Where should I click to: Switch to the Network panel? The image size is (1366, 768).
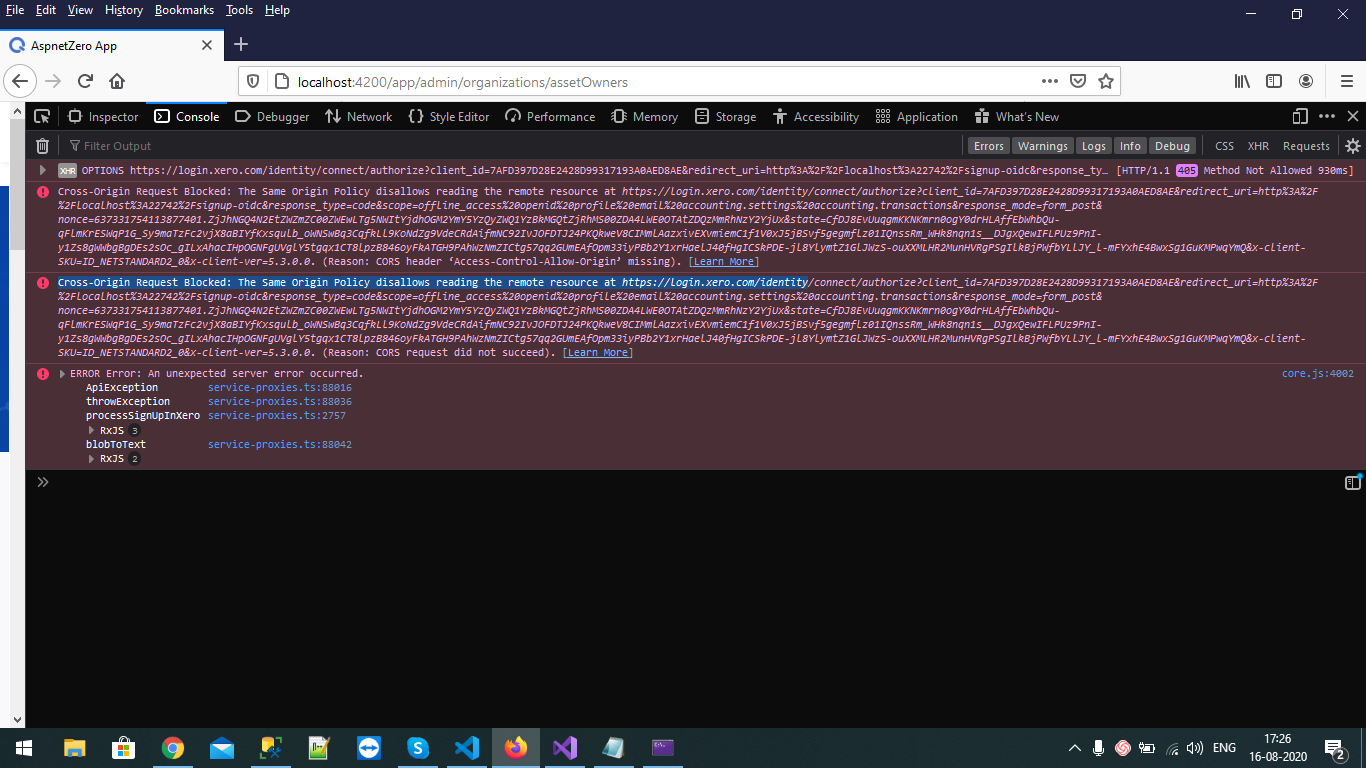pyautogui.click(x=358, y=116)
